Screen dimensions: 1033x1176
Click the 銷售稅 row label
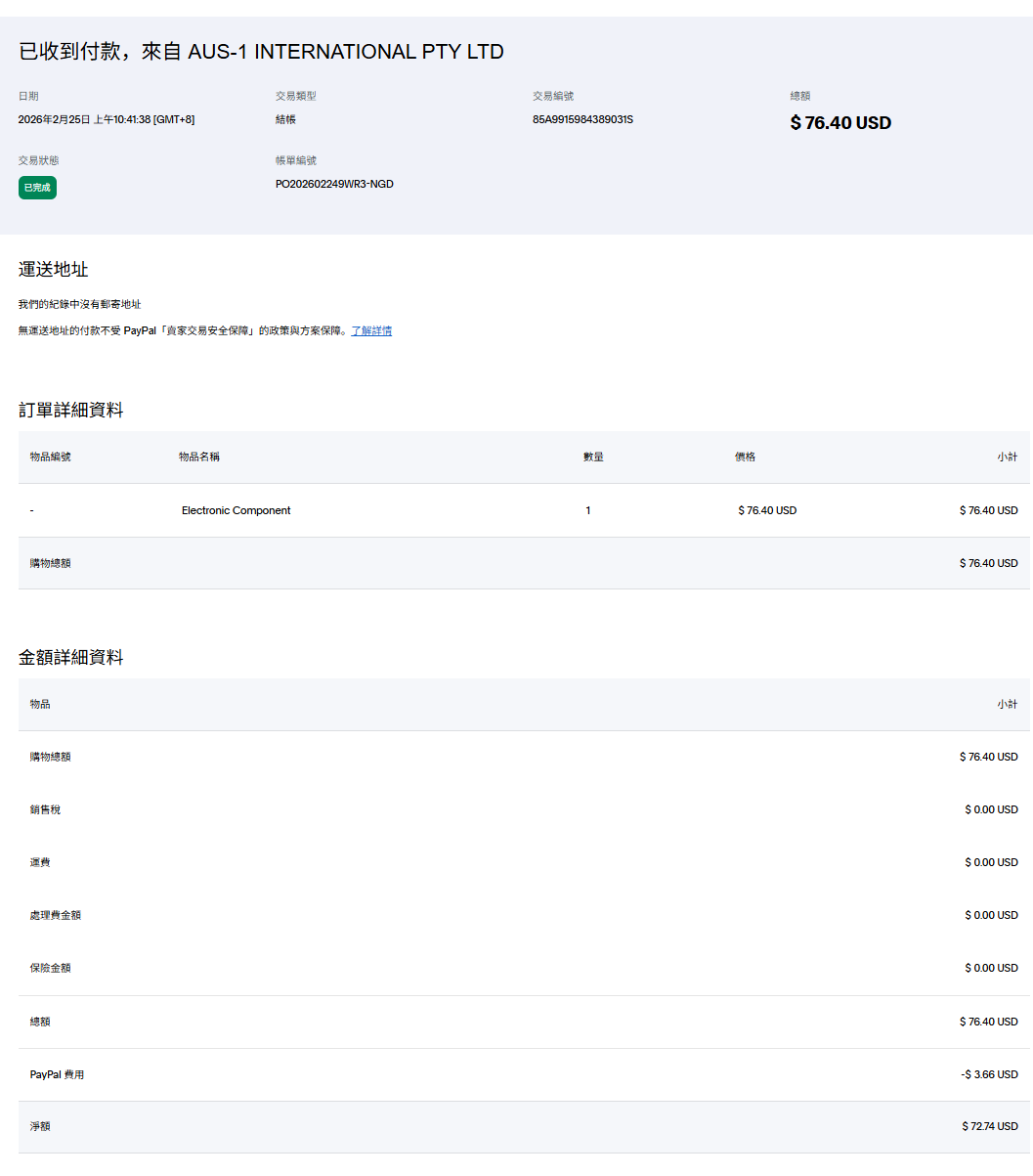45,809
